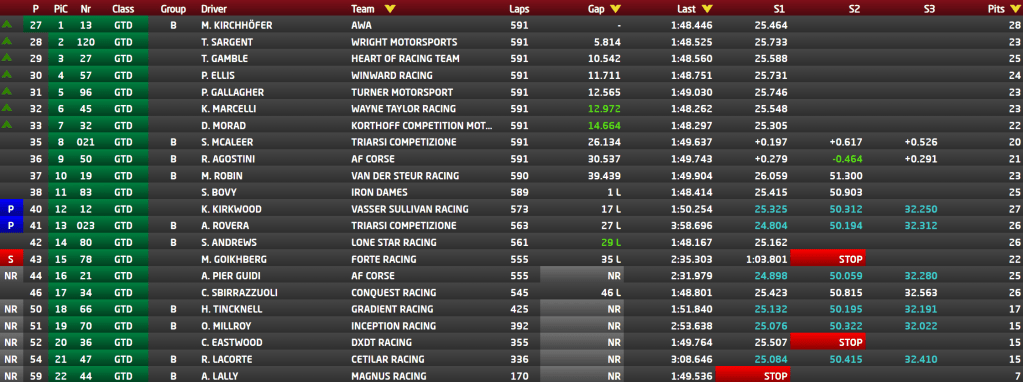Image resolution: width=1023 pixels, height=382 pixels.
Task: Sort by the Nr column header
Action: click(x=85, y=9)
